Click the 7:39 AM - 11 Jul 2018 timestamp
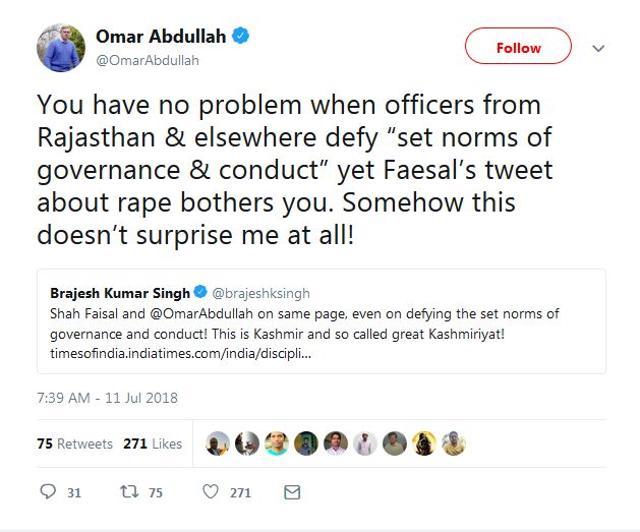Image resolution: width=640 pixels, height=532 pixels. (107, 397)
